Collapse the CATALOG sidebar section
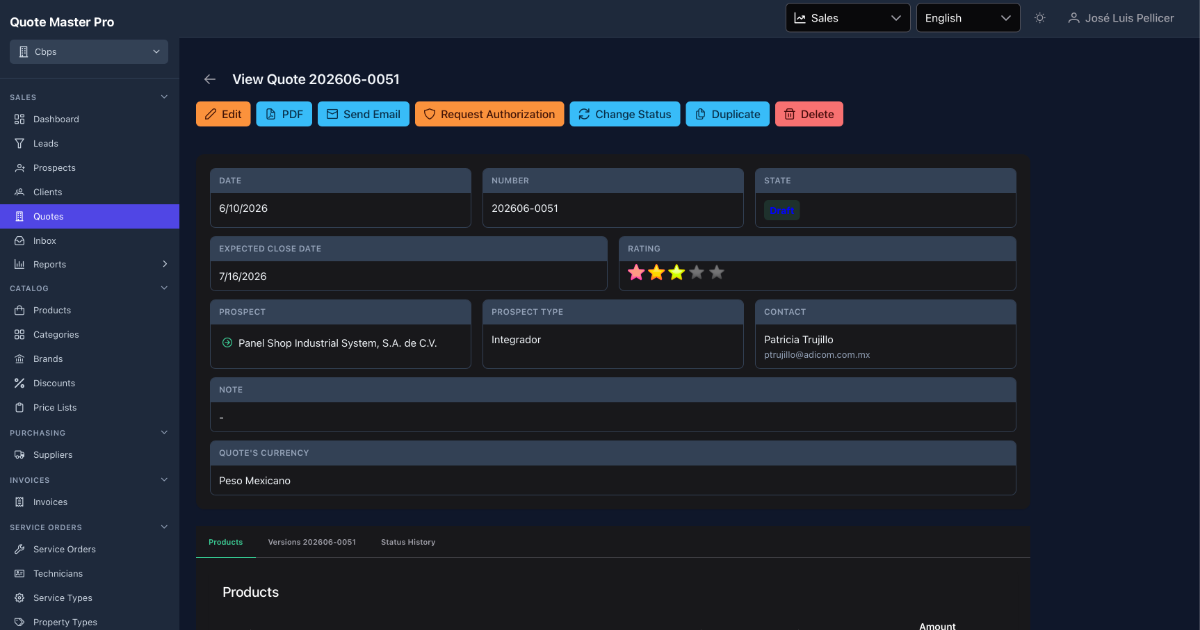1200x630 pixels. 165,288
